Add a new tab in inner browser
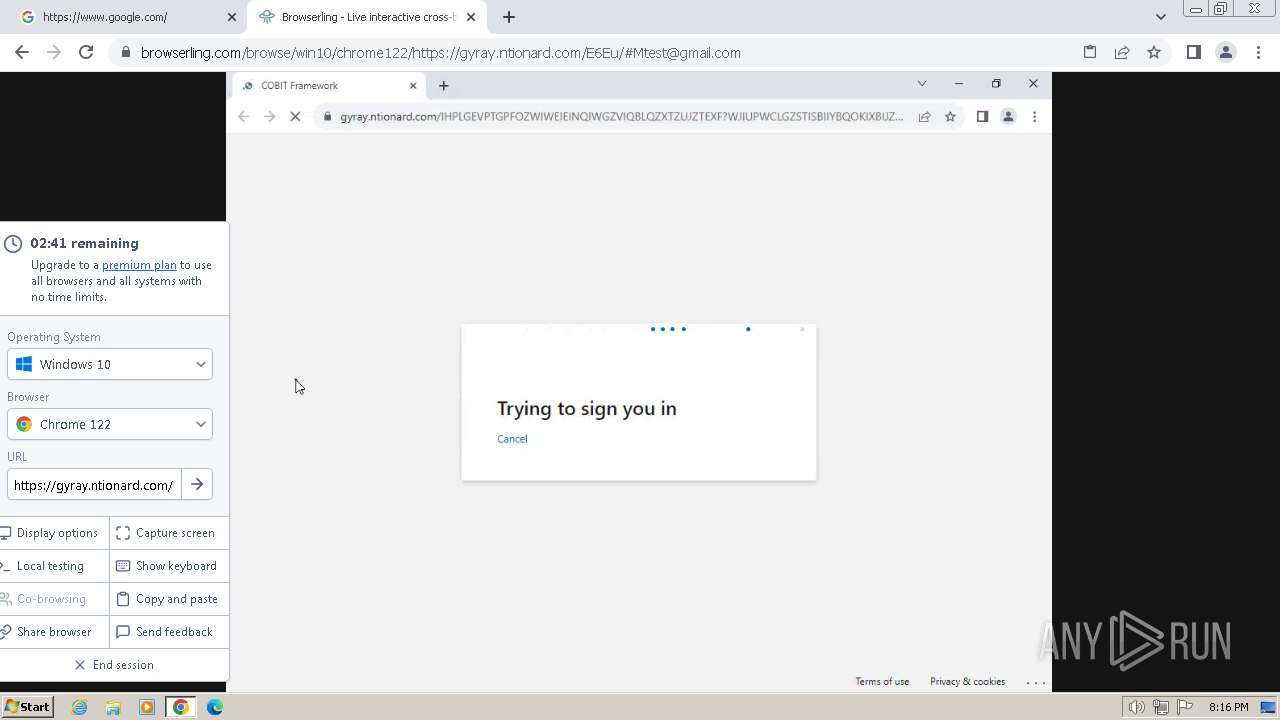 pyautogui.click(x=444, y=85)
